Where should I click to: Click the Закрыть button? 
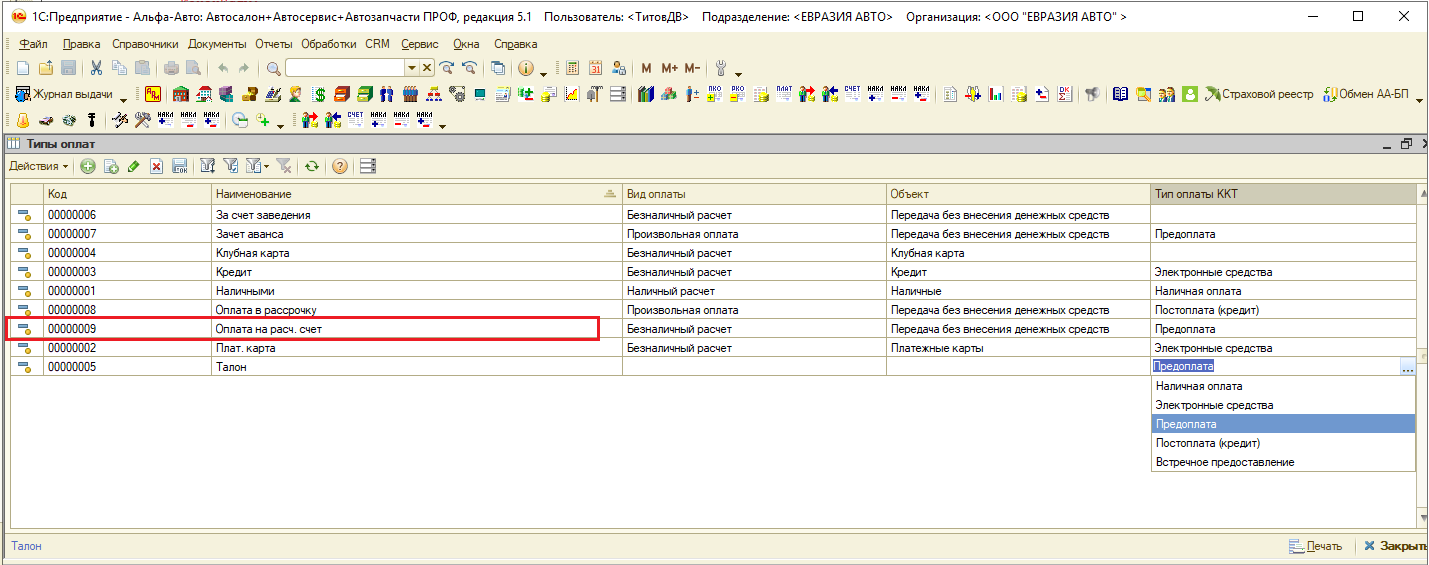pos(1394,547)
